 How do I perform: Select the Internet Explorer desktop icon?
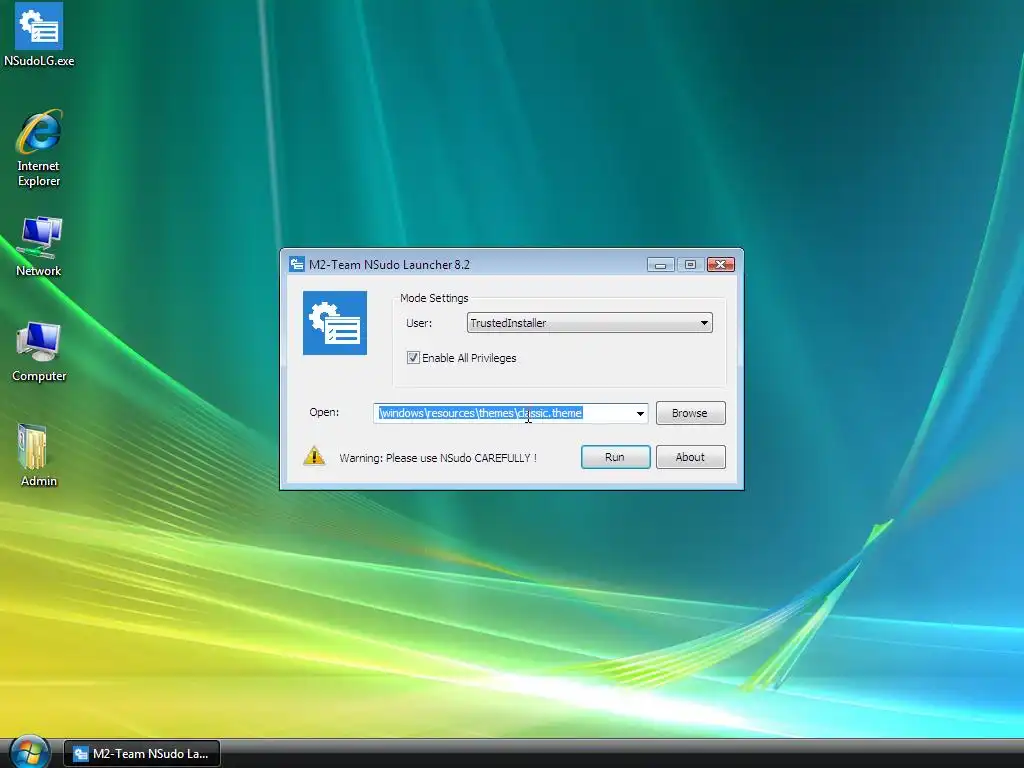pos(39,148)
